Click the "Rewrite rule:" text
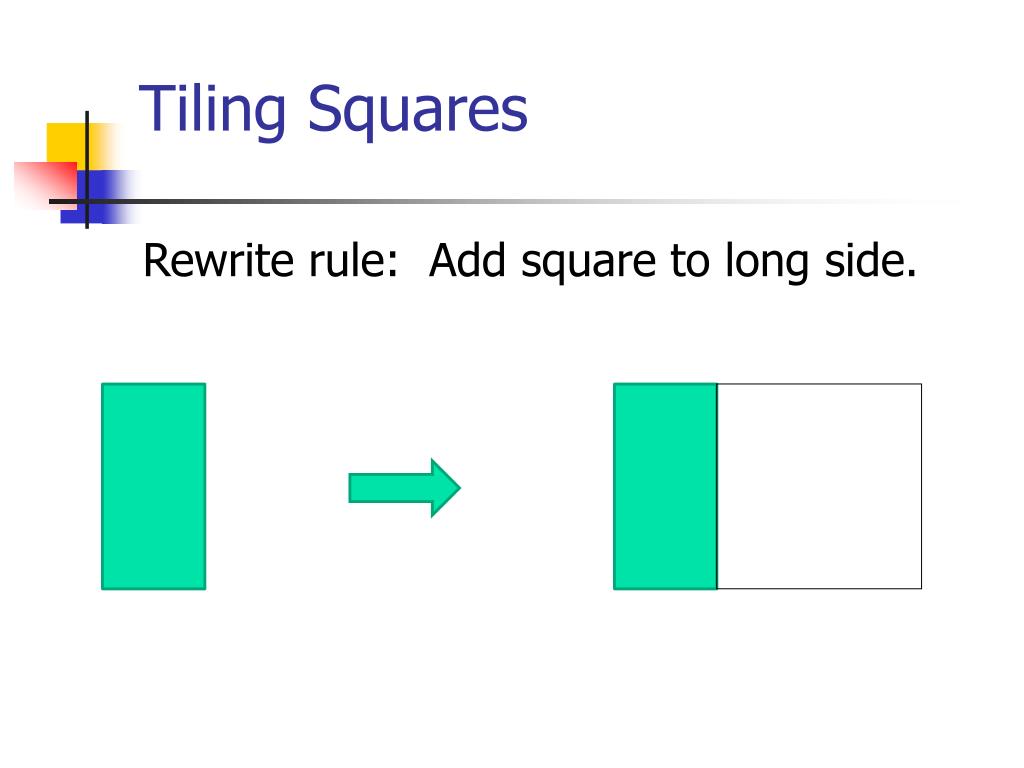The height and width of the screenshot is (768, 1024). pyautogui.click(x=270, y=261)
